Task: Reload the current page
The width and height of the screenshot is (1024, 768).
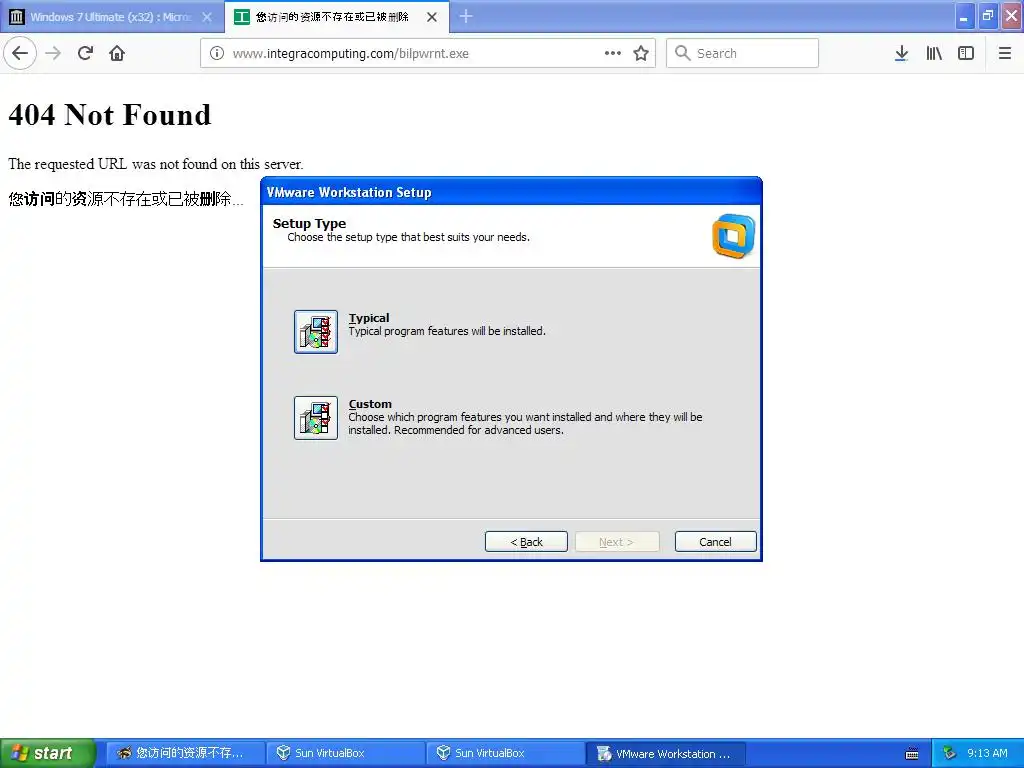Action: [x=85, y=53]
